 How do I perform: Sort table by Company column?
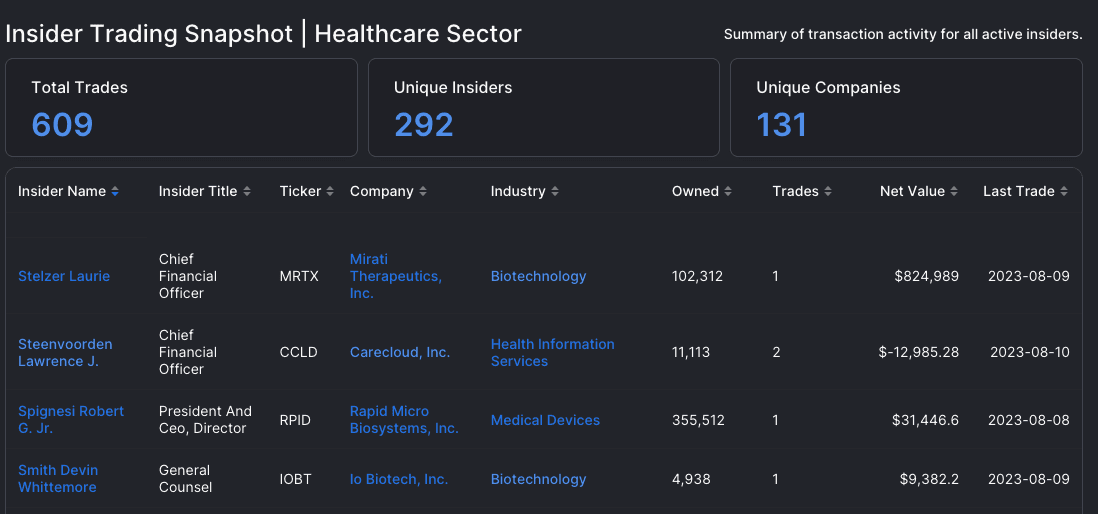point(388,191)
